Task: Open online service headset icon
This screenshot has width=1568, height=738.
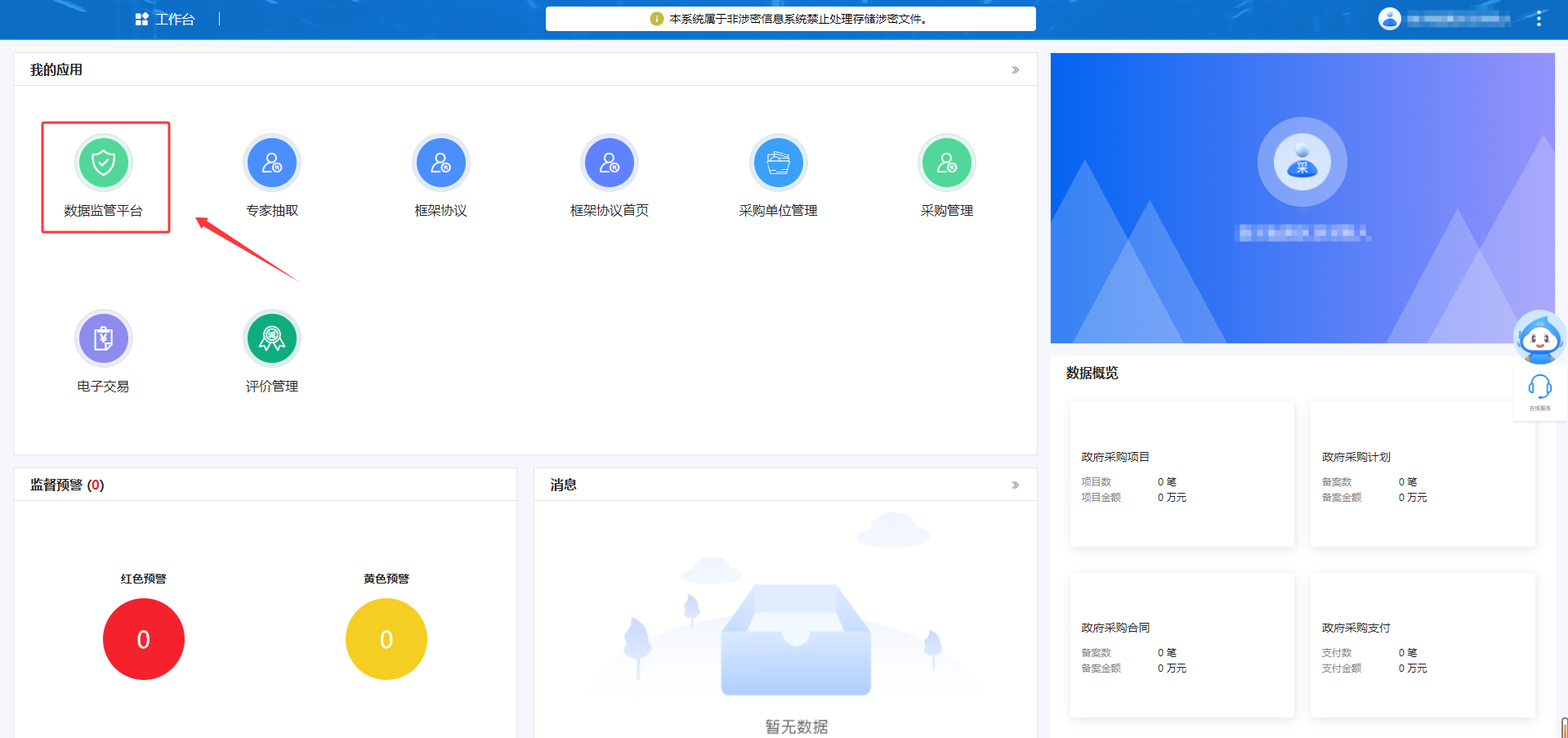Action: point(1539,388)
